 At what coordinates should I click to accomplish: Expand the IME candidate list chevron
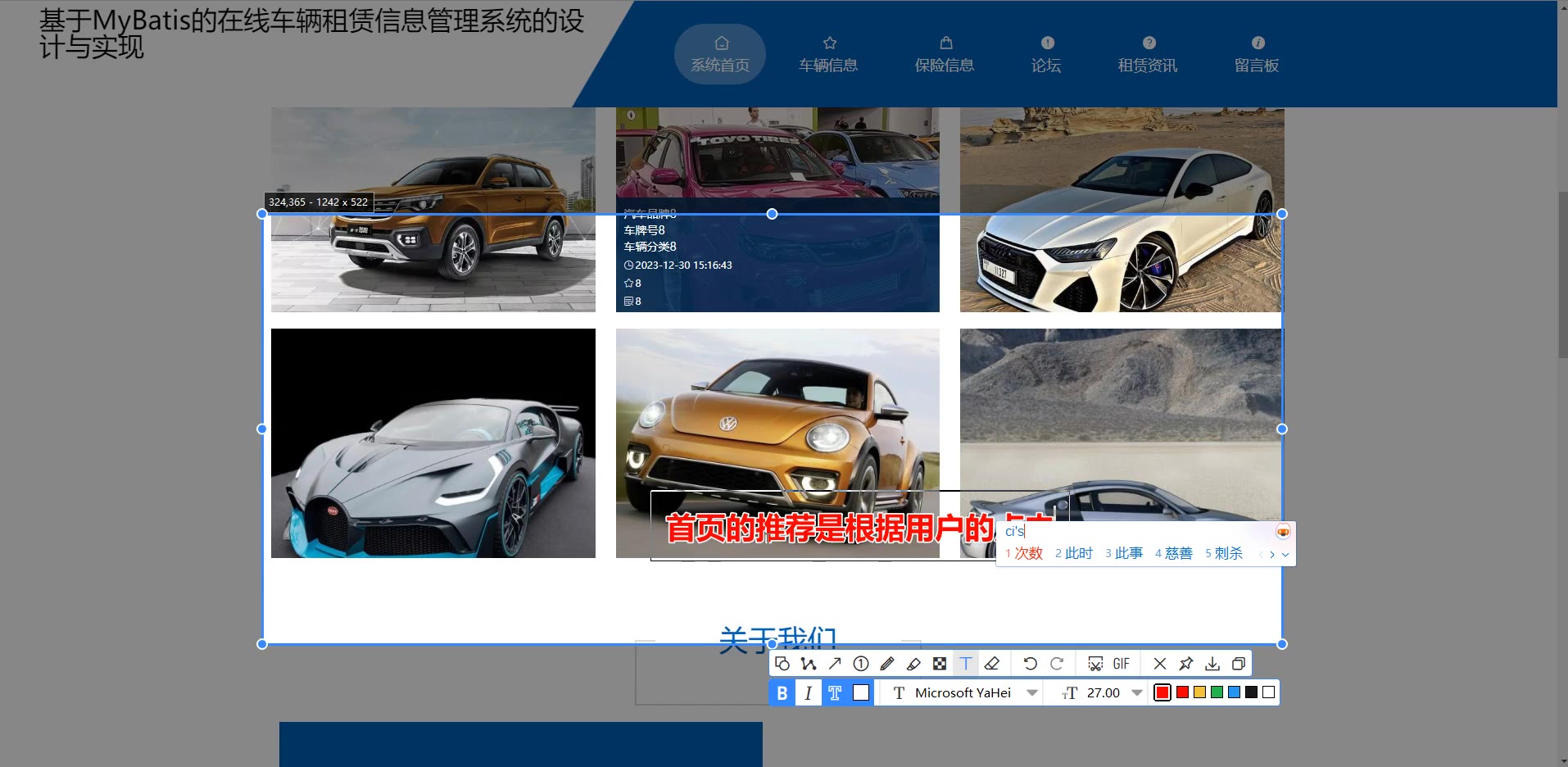click(x=1285, y=555)
